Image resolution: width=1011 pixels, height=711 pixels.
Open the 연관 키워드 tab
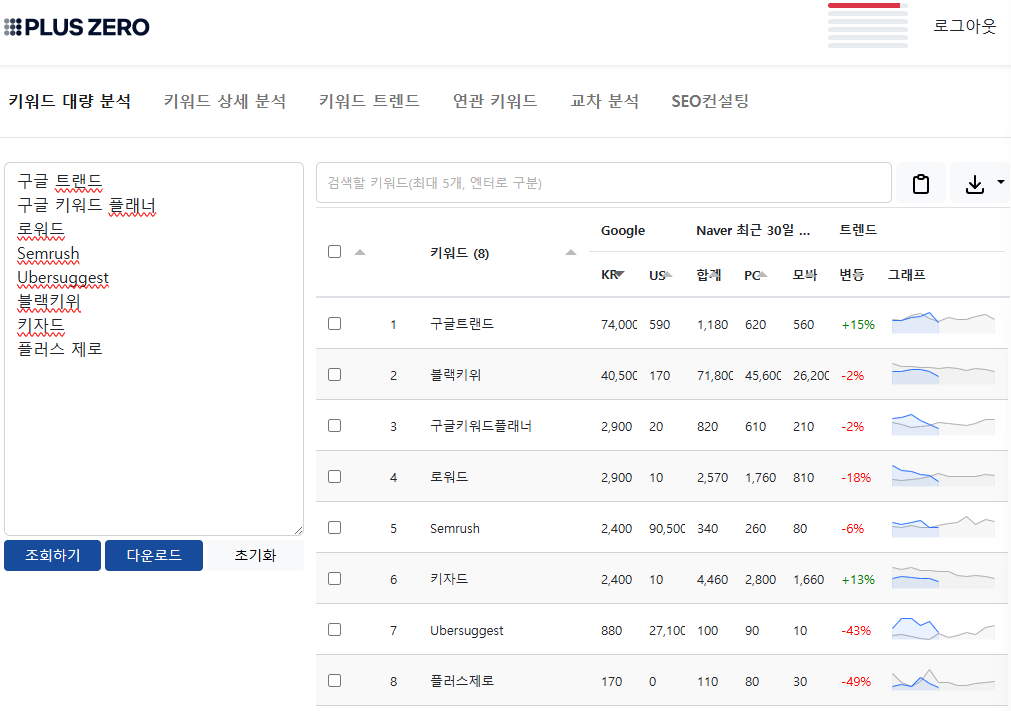pos(495,101)
